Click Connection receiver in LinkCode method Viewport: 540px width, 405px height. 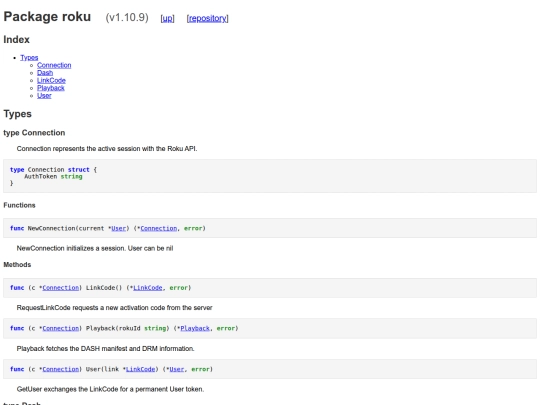(61, 288)
